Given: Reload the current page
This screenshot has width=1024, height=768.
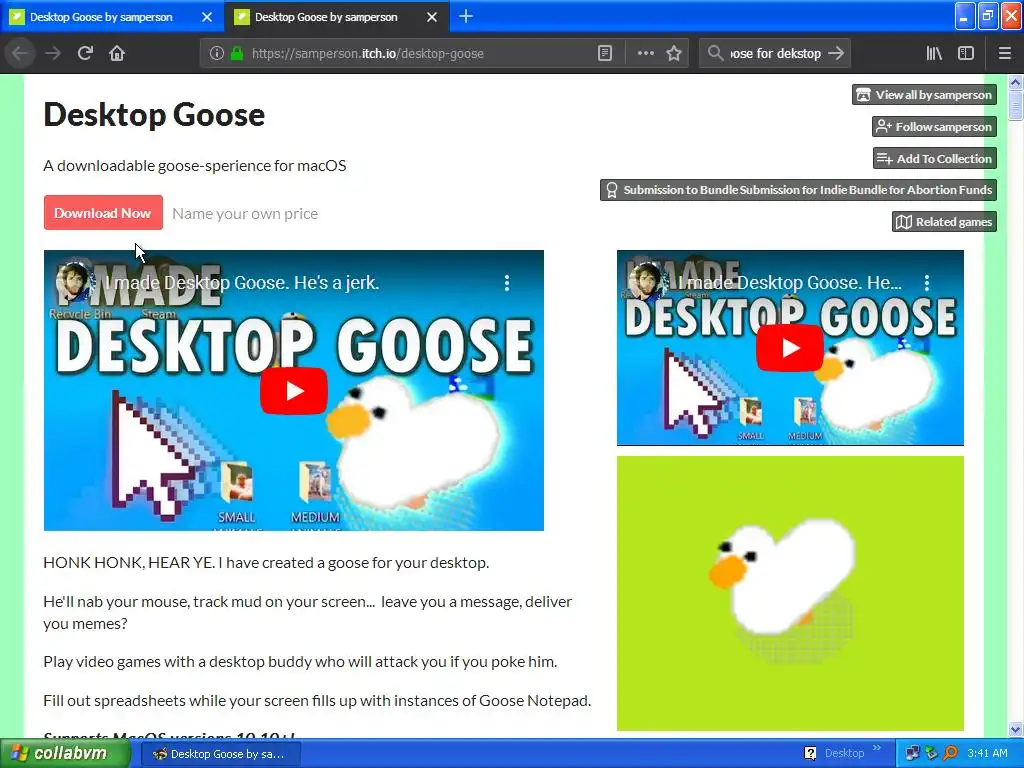Looking at the screenshot, I should 85,54.
